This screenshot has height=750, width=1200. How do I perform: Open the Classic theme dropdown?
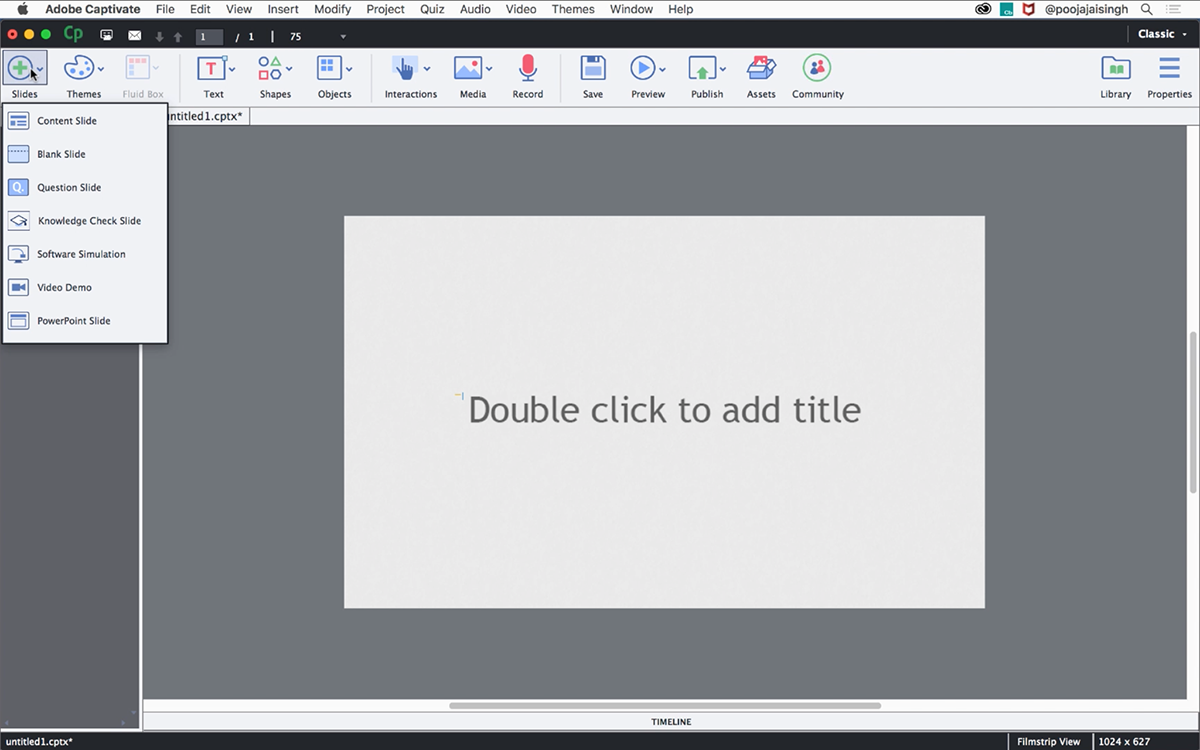1160,33
